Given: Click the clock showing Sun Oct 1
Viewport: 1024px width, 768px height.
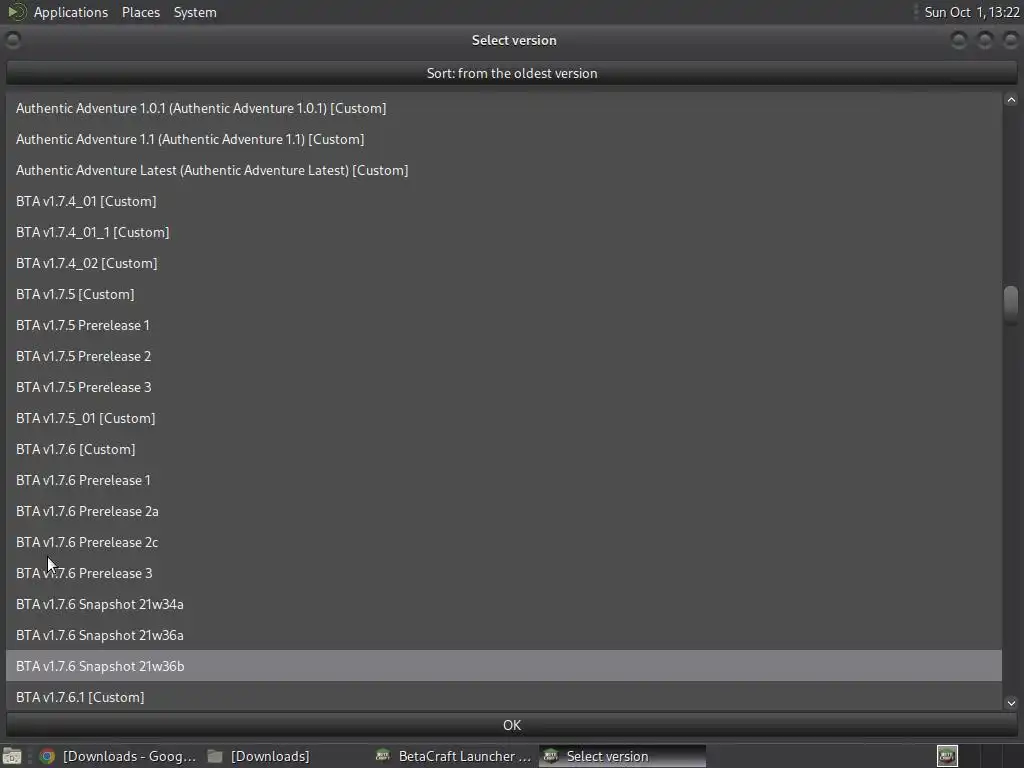Looking at the screenshot, I should (x=971, y=12).
